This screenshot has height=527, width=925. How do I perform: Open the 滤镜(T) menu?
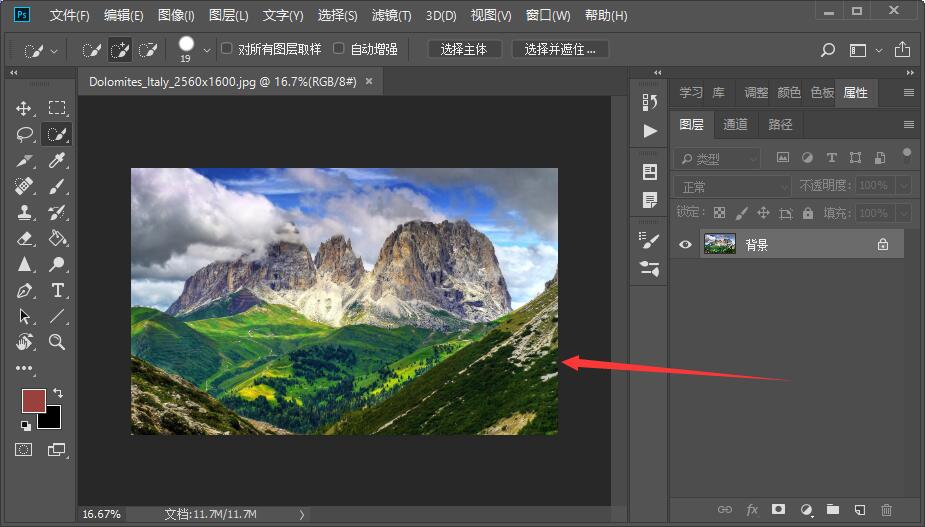[x=391, y=15]
